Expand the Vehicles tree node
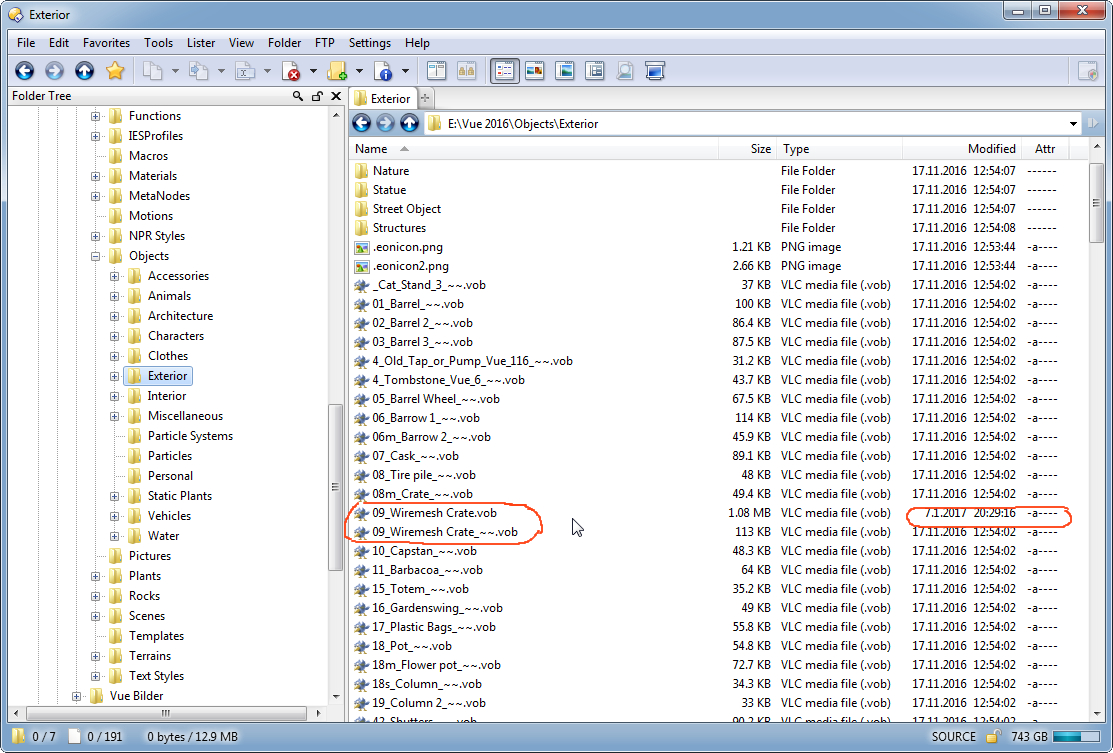The height and width of the screenshot is (753, 1113). click(x=114, y=516)
